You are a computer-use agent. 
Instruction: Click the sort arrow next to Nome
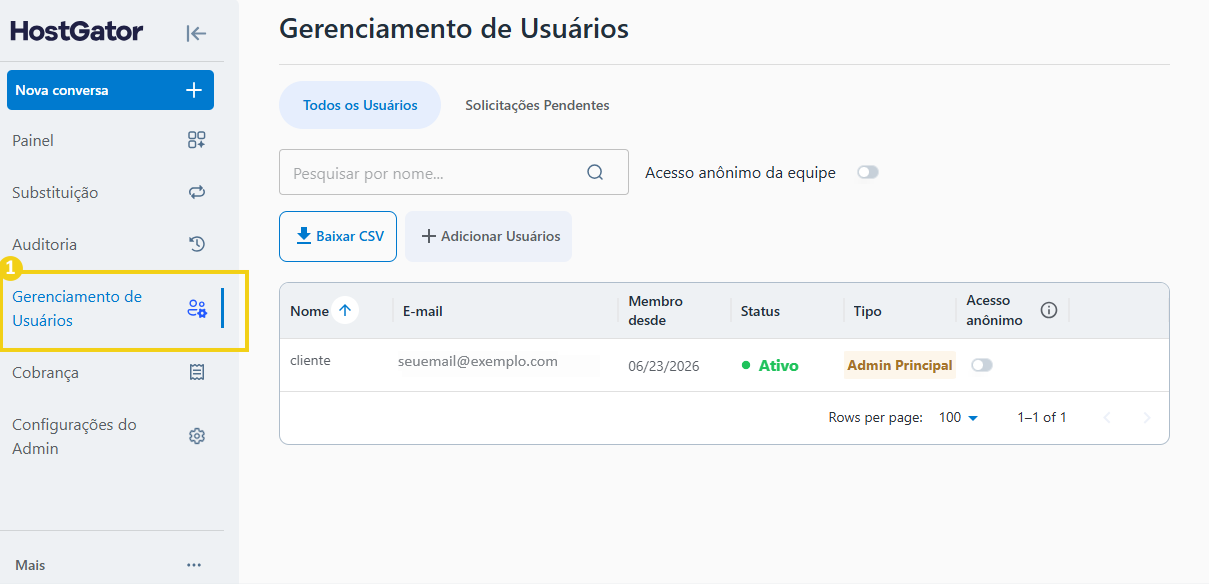coord(345,311)
